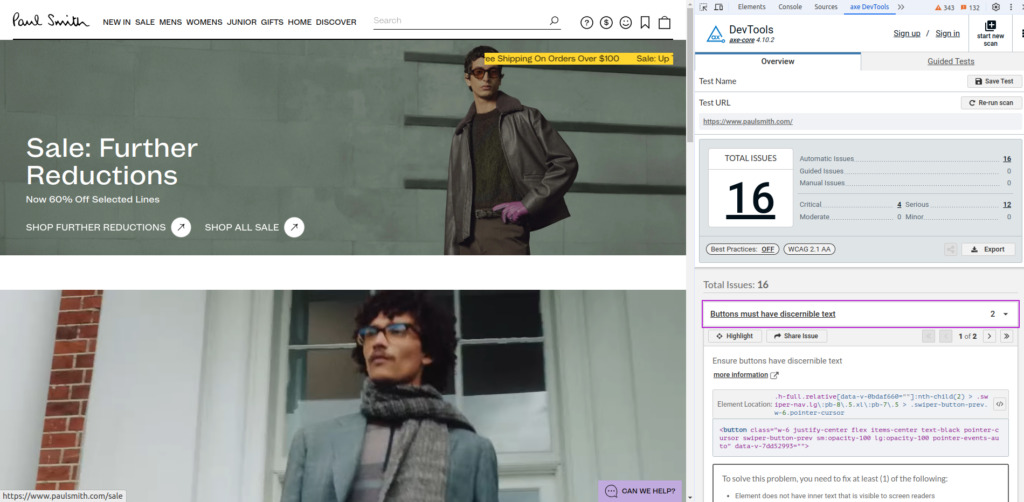
Task: Click the yellow Free Shipping banner
Action: 578,59
